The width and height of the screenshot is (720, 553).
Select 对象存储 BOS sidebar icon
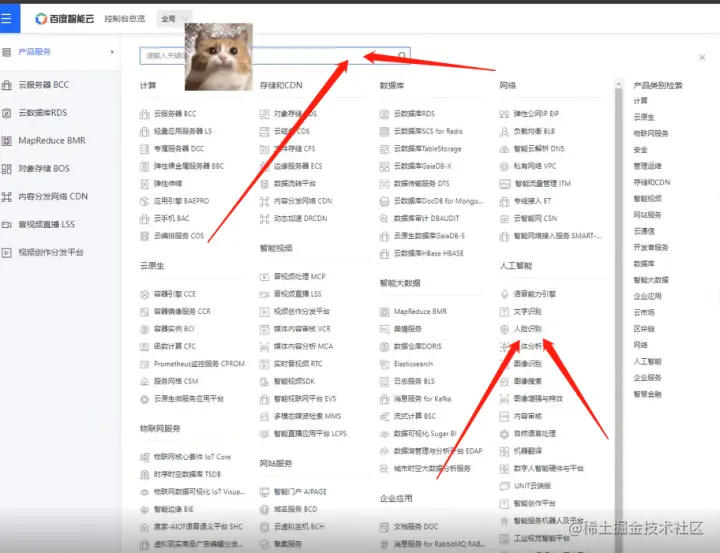click(x=6, y=169)
